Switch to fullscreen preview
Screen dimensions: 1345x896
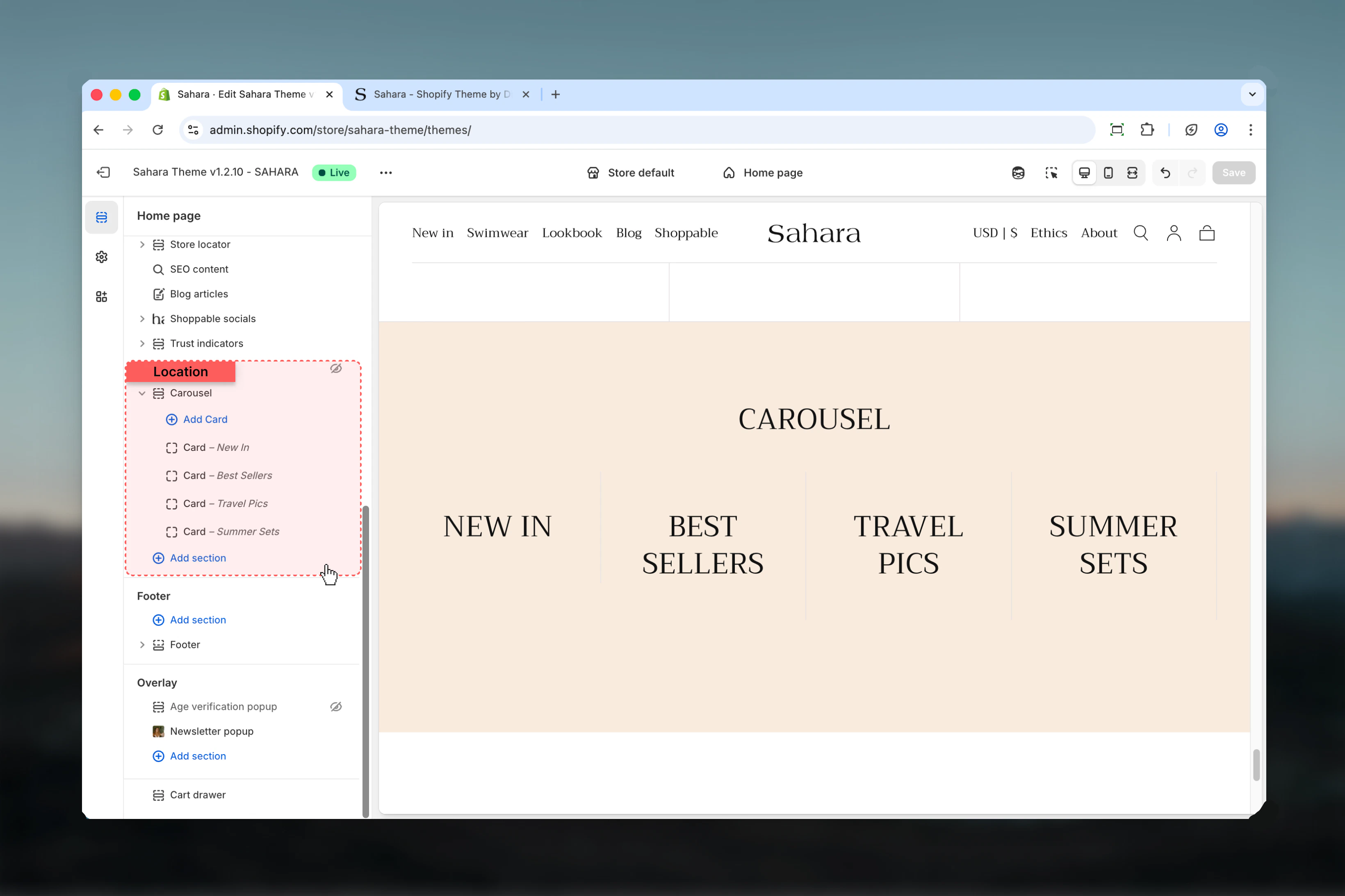tap(1132, 173)
